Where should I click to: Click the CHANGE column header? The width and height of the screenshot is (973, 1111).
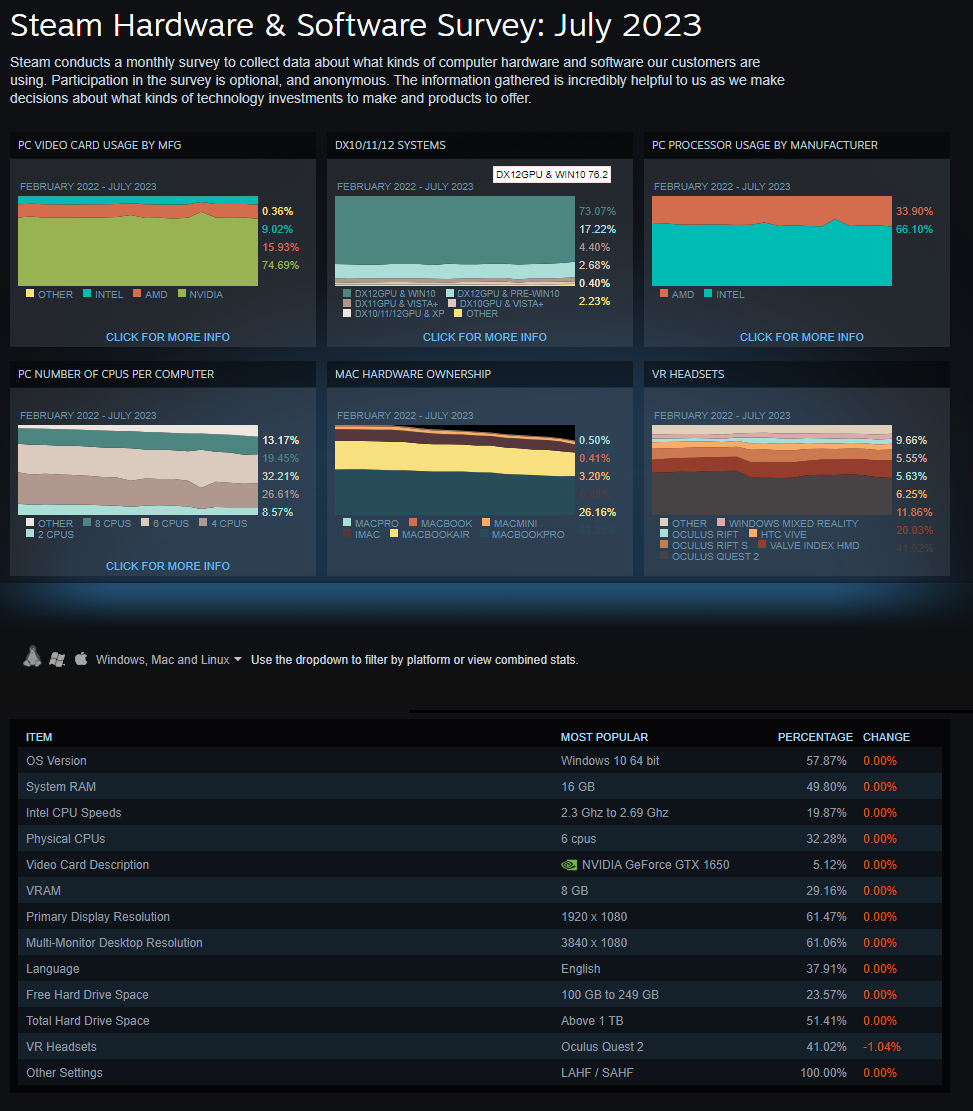click(886, 737)
